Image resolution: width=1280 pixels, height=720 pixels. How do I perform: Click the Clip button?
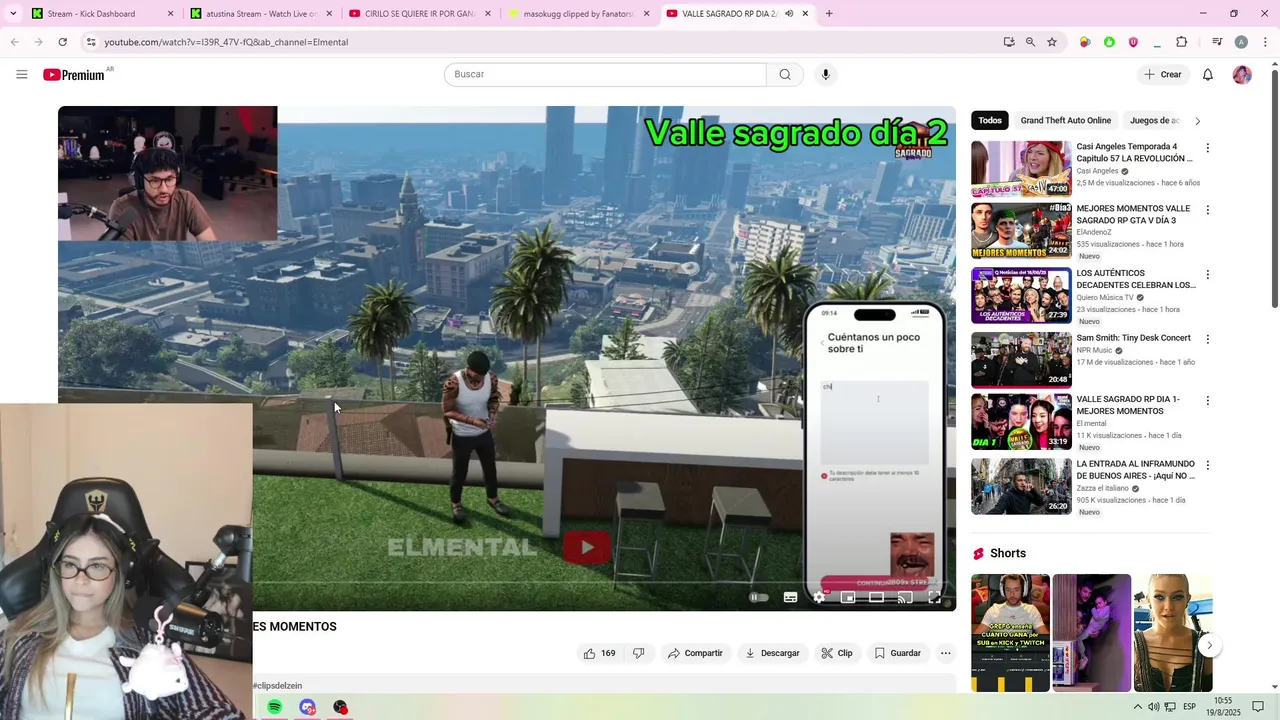pos(837,653)
